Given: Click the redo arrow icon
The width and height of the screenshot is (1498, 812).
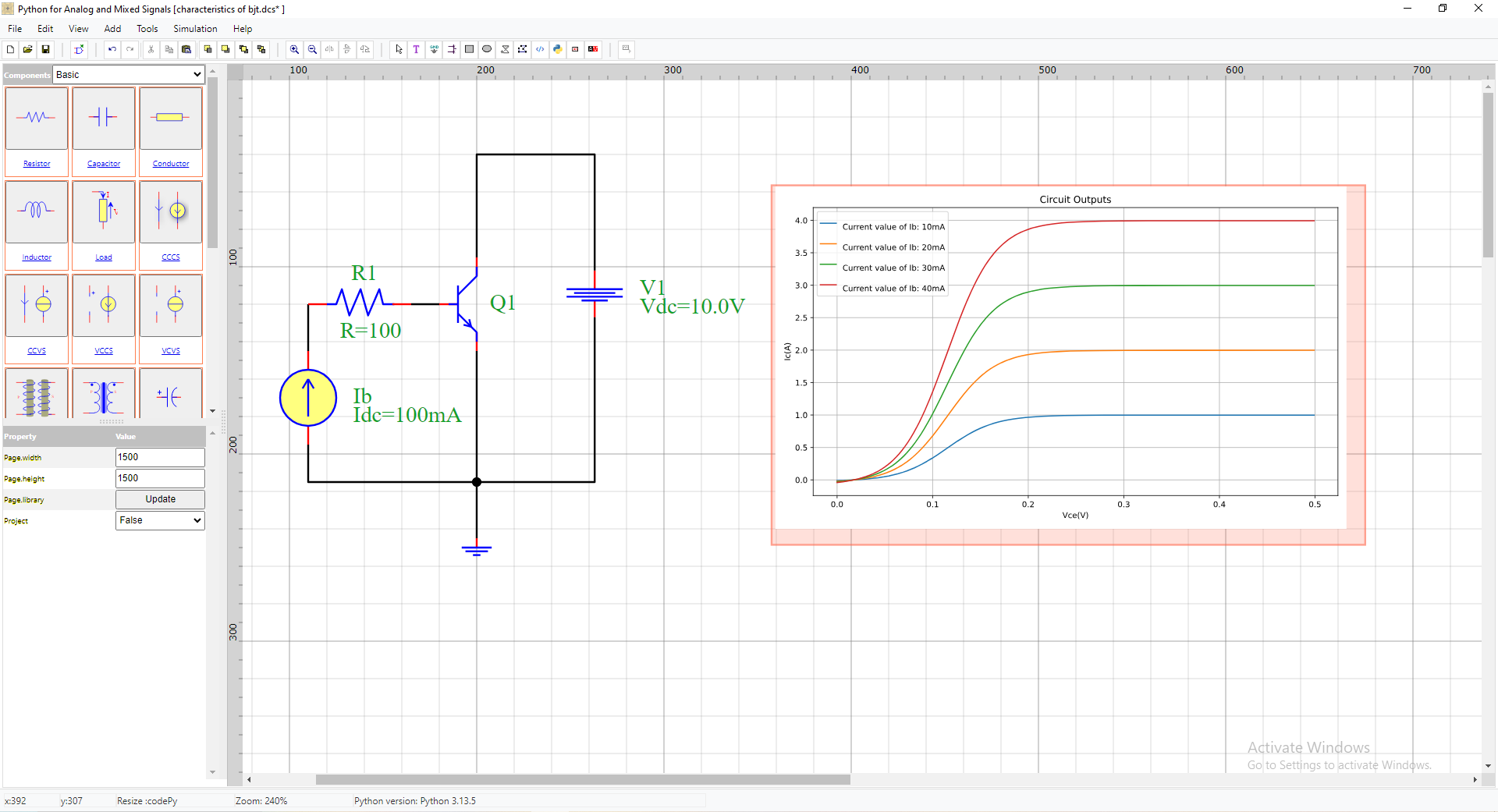Looking at the screenshot, I should point(130,49).
